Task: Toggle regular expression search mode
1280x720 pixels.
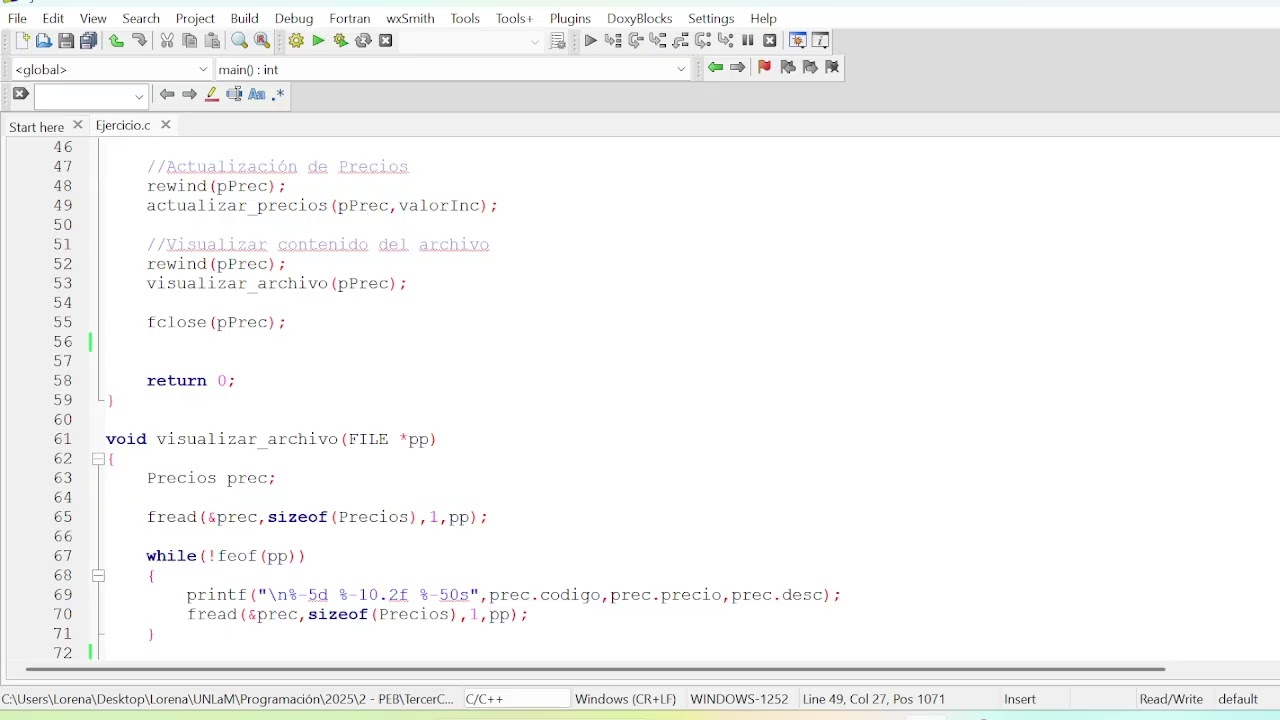Action: 279,94
